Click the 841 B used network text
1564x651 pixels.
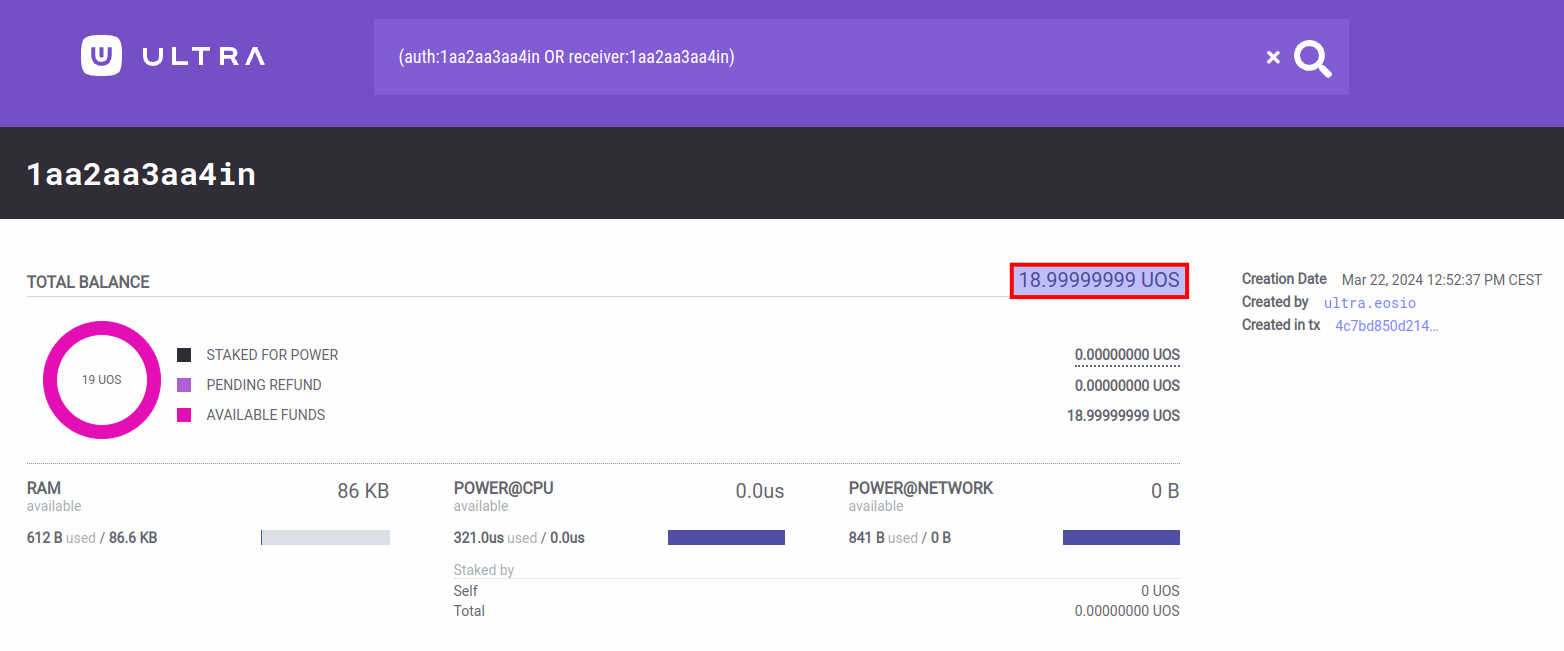(x=883, y=538)
